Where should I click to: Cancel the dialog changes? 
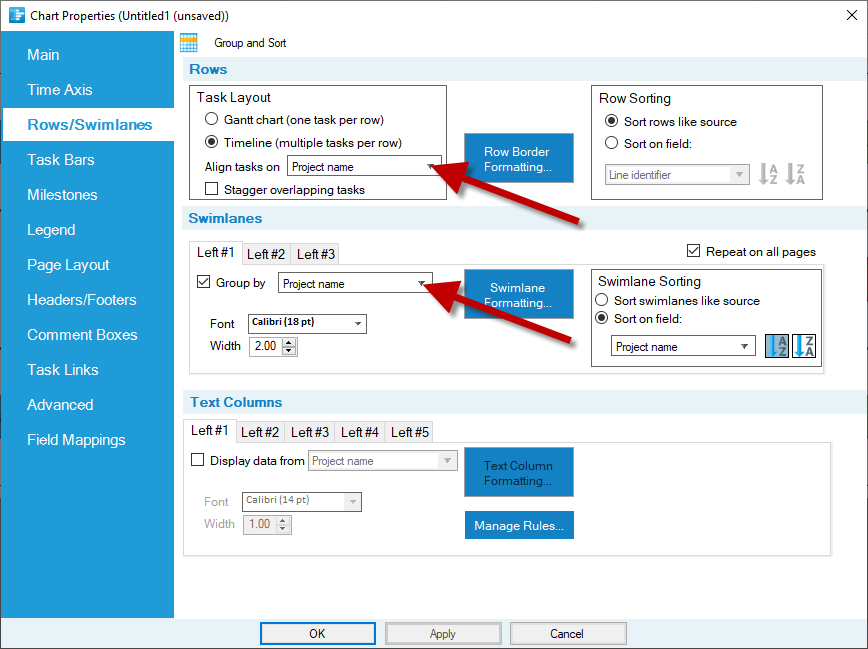(x=568, y=633)
